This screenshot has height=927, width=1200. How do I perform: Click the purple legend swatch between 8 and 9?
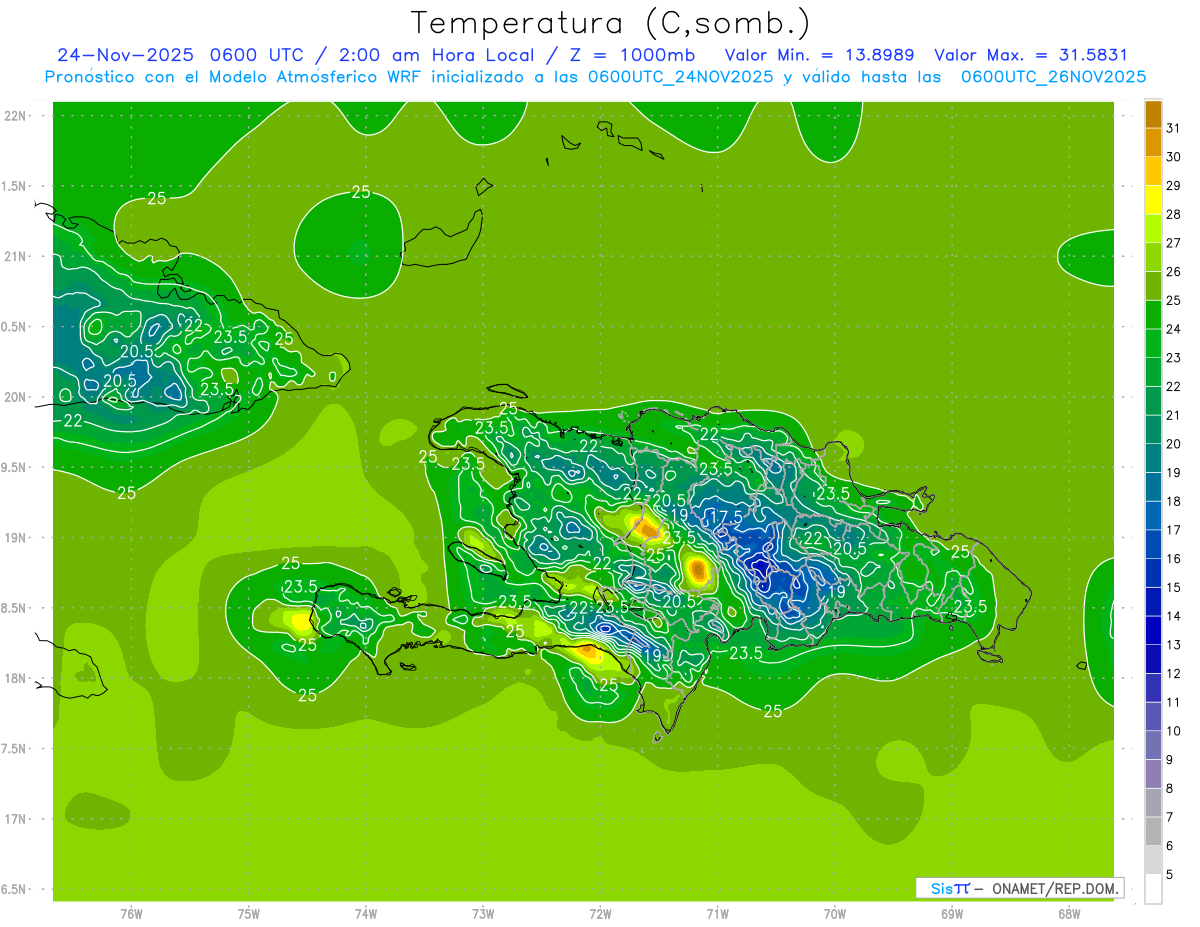pyautogui.click(x=1153, y=775)
